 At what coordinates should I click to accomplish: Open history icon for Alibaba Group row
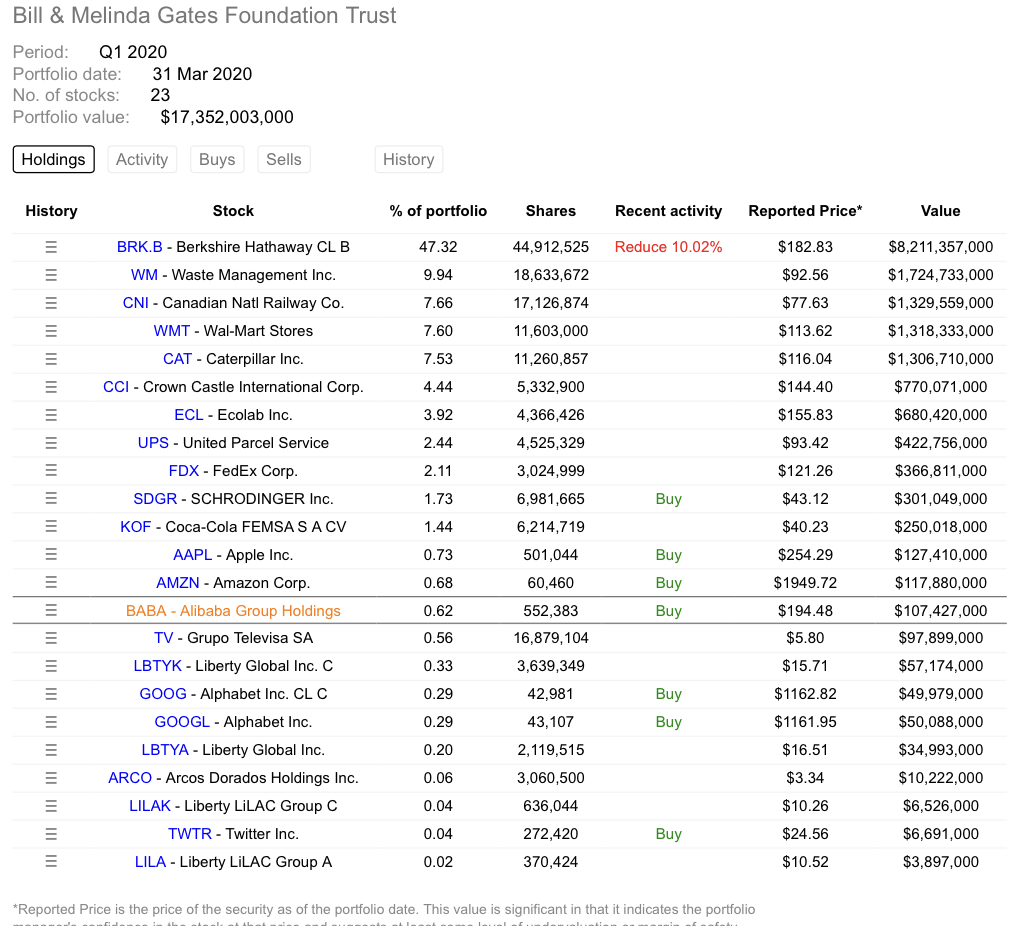(x=51, y=611)
